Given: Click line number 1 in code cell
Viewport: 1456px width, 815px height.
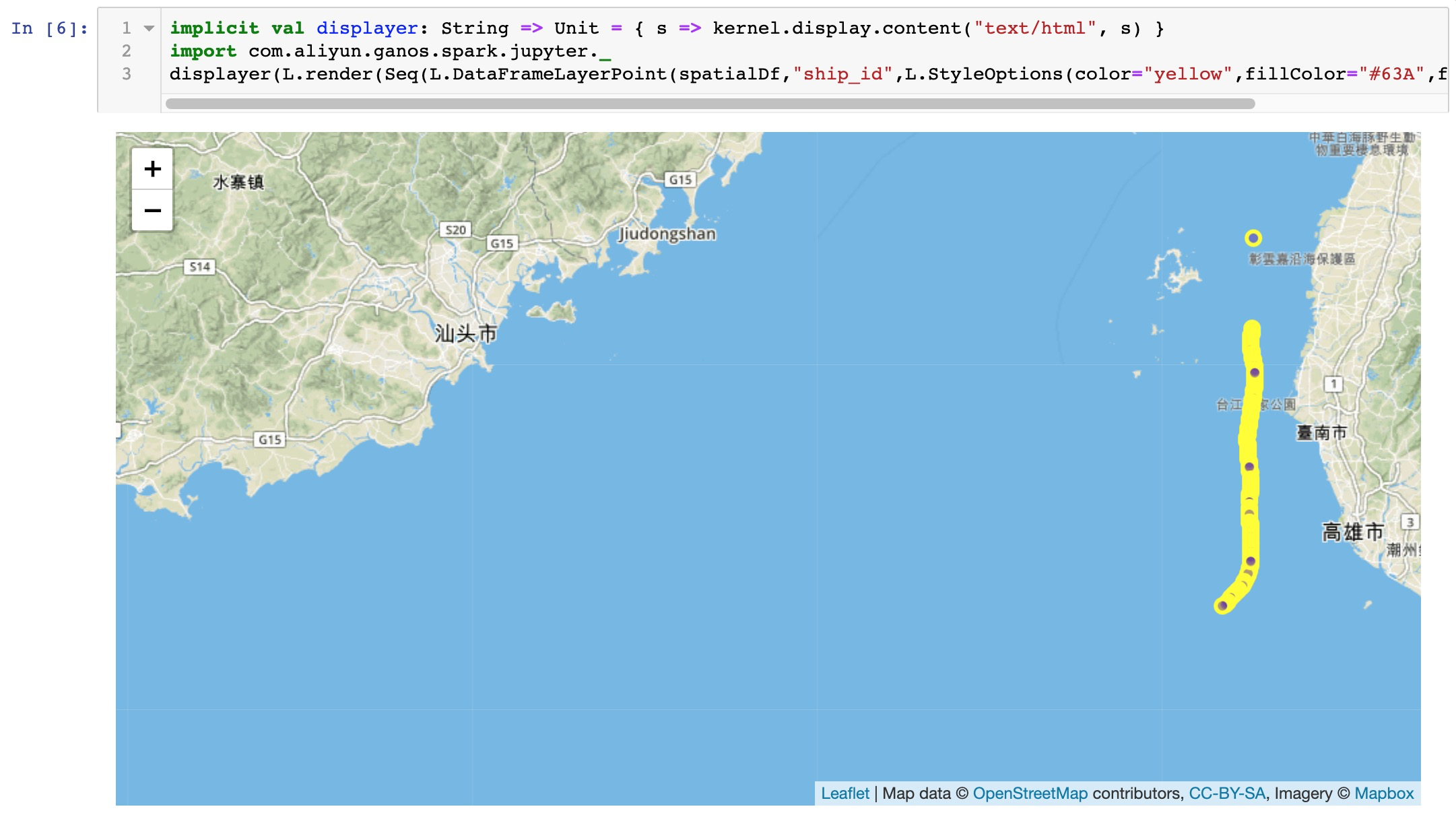Looking at the screenshot, I should (126, 28).
